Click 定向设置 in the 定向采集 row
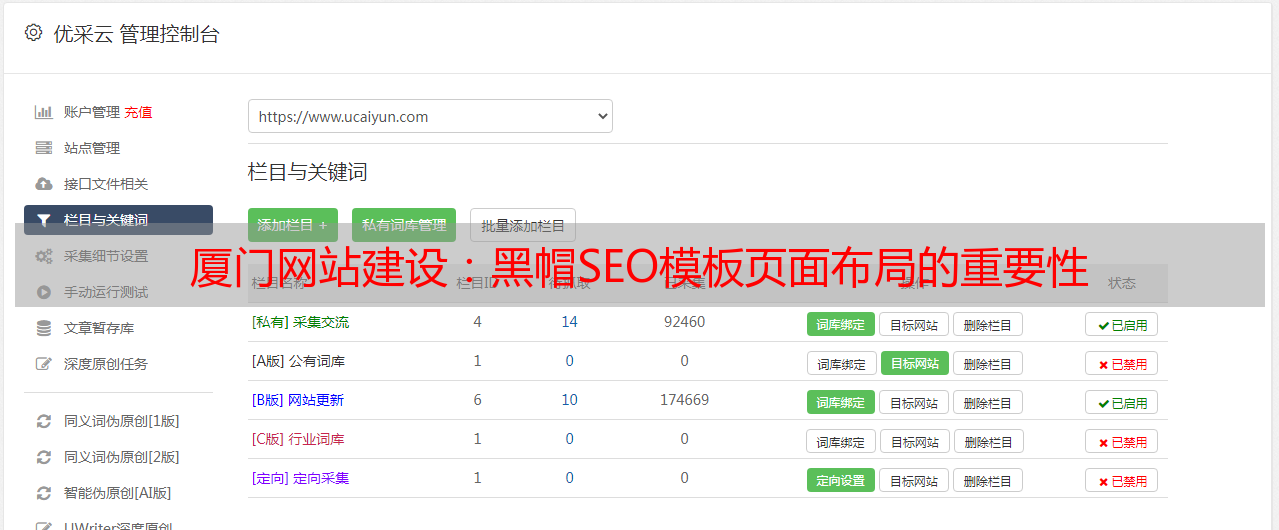The image size is (1279, 530). coord(841,480)
